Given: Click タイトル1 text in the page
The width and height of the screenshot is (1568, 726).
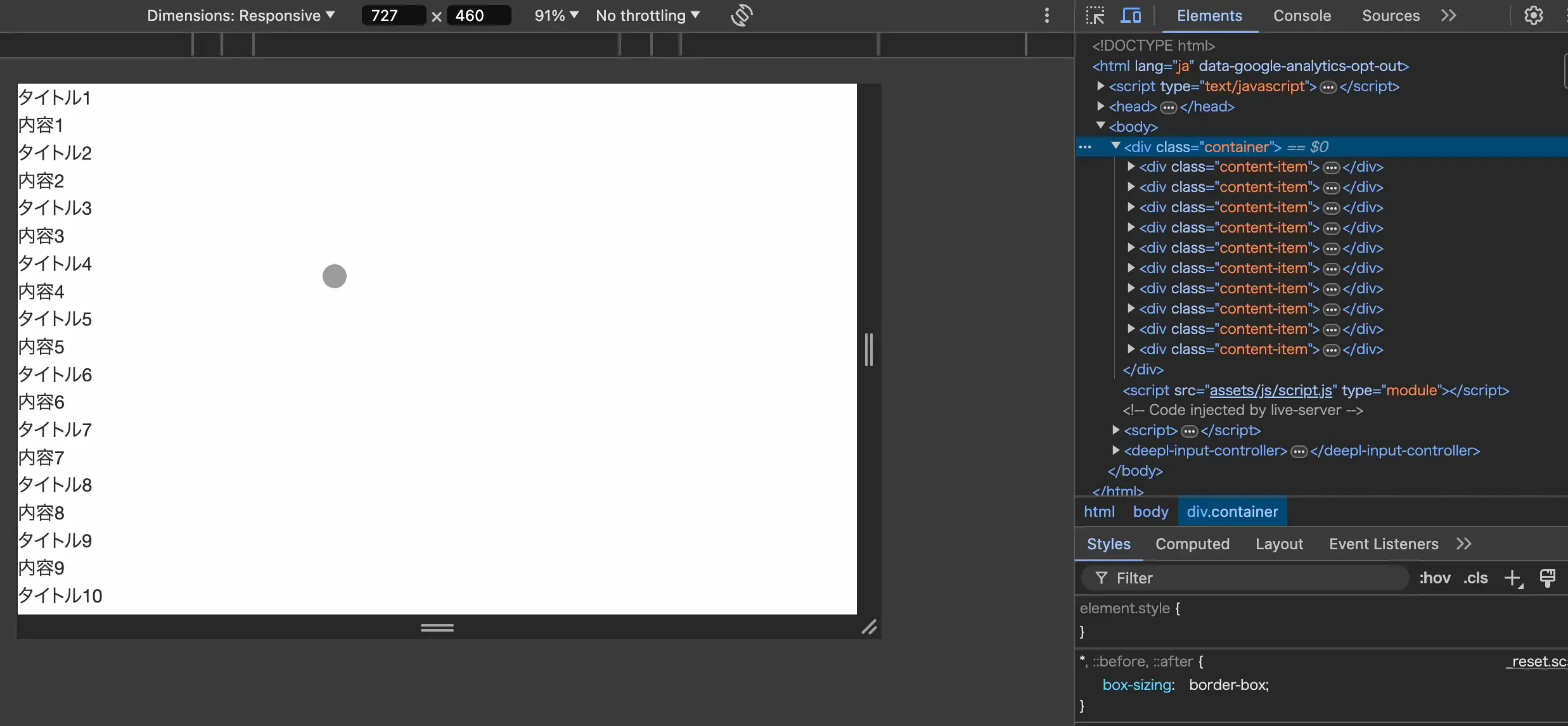Looking at the screenshot, I should pyautogui.click(x=55, y=98).
